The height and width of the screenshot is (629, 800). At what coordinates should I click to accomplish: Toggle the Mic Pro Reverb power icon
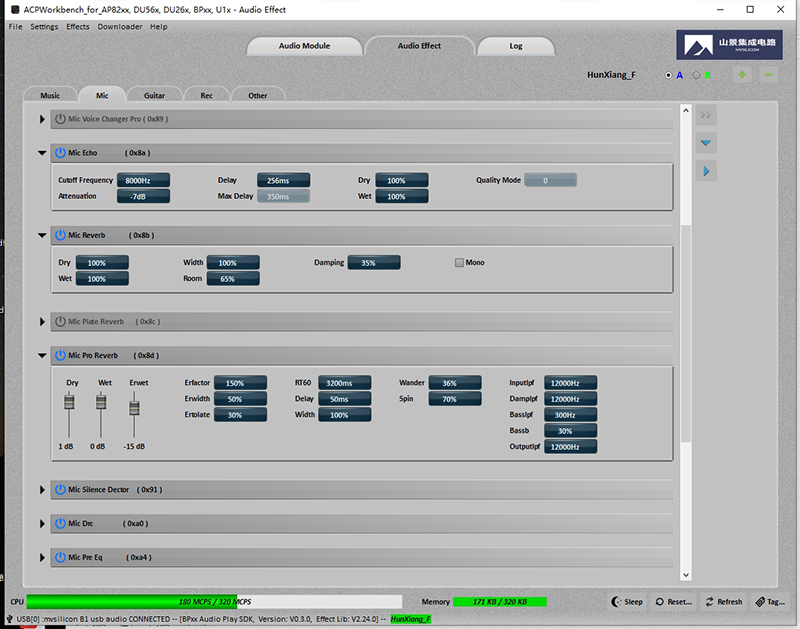pos(60,355)
